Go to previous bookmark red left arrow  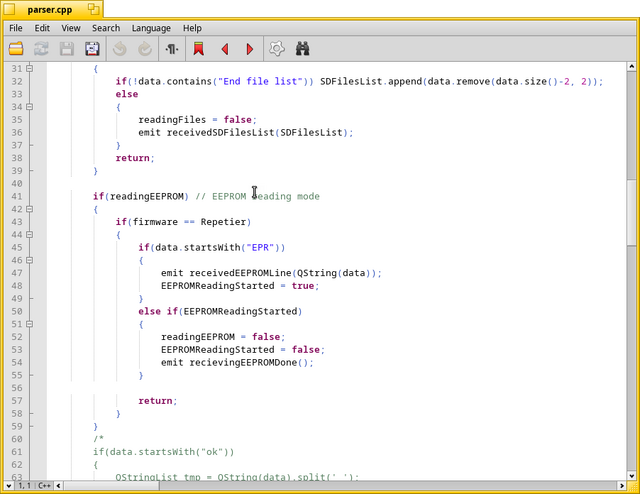click(x=224, y=49)
